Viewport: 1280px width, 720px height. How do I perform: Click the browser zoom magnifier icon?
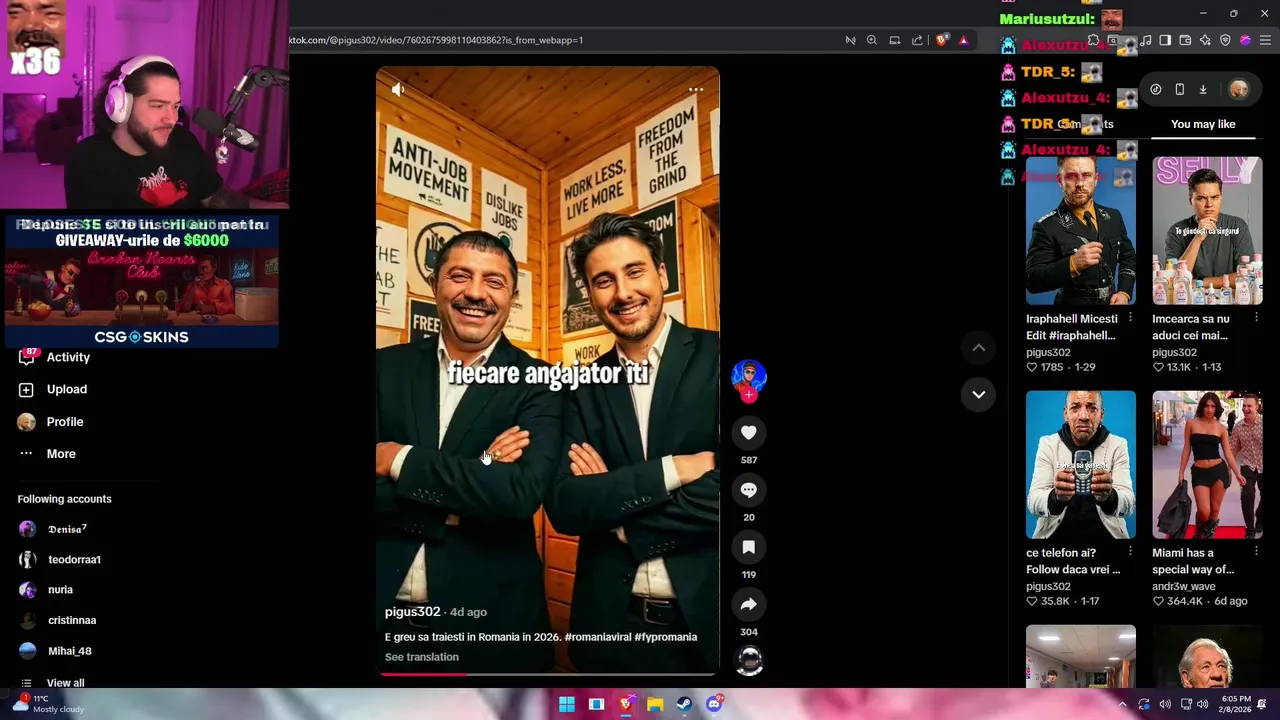[872, 40]
